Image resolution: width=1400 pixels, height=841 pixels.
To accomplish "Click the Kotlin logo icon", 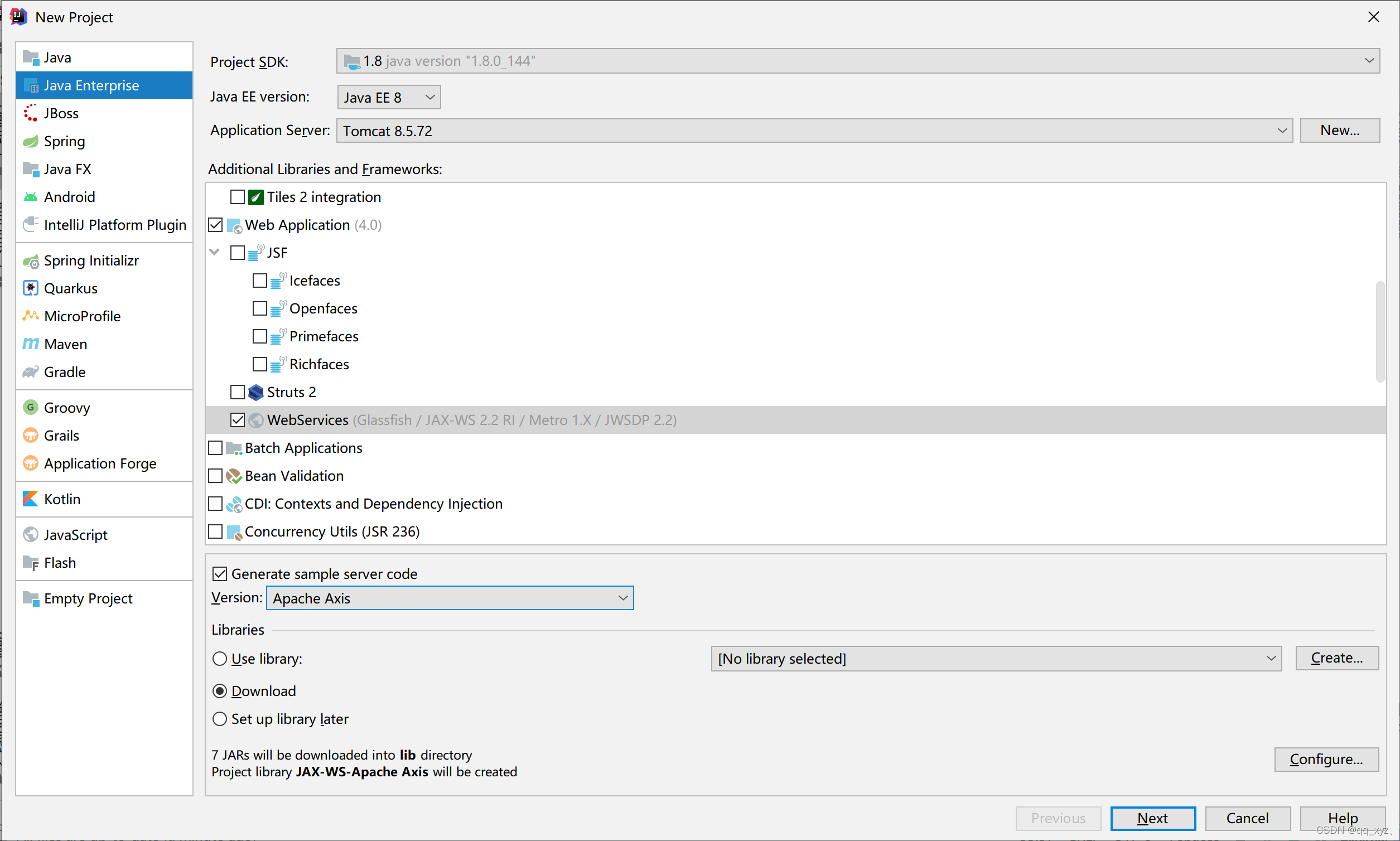I will 31,499.
